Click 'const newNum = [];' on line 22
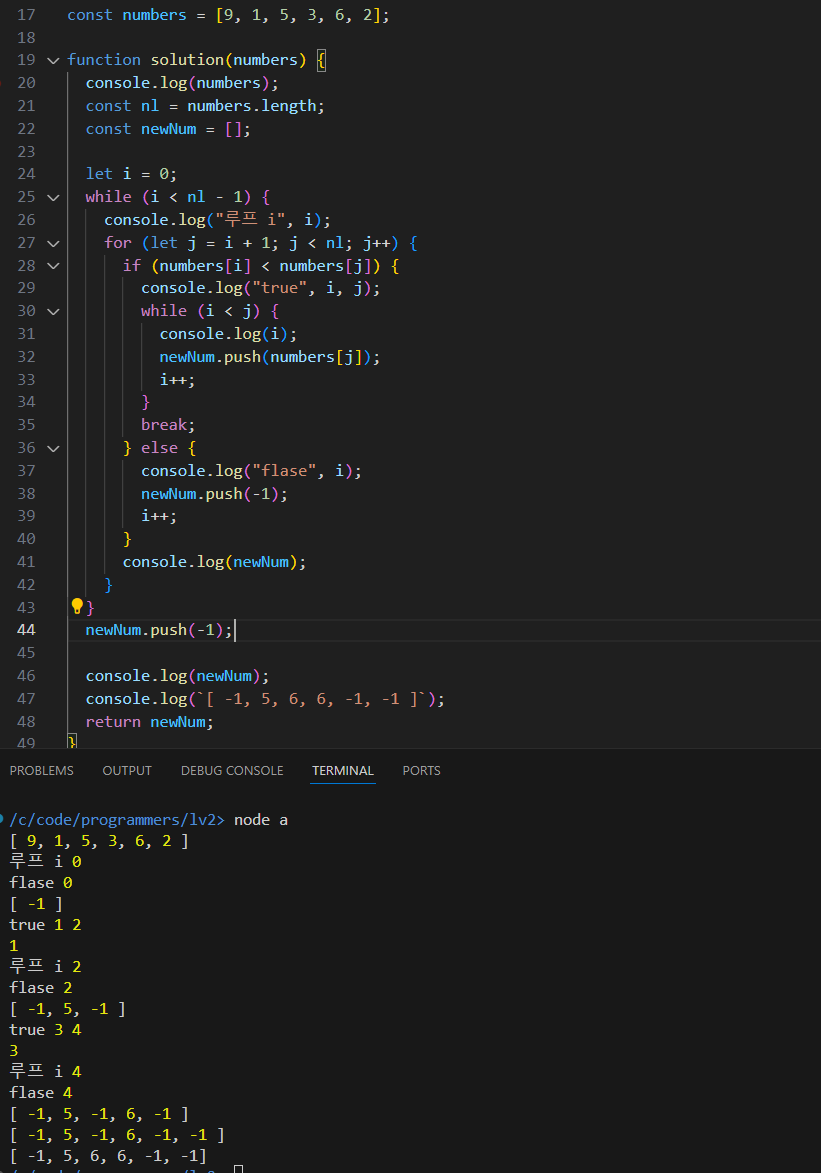 point(168,129)
